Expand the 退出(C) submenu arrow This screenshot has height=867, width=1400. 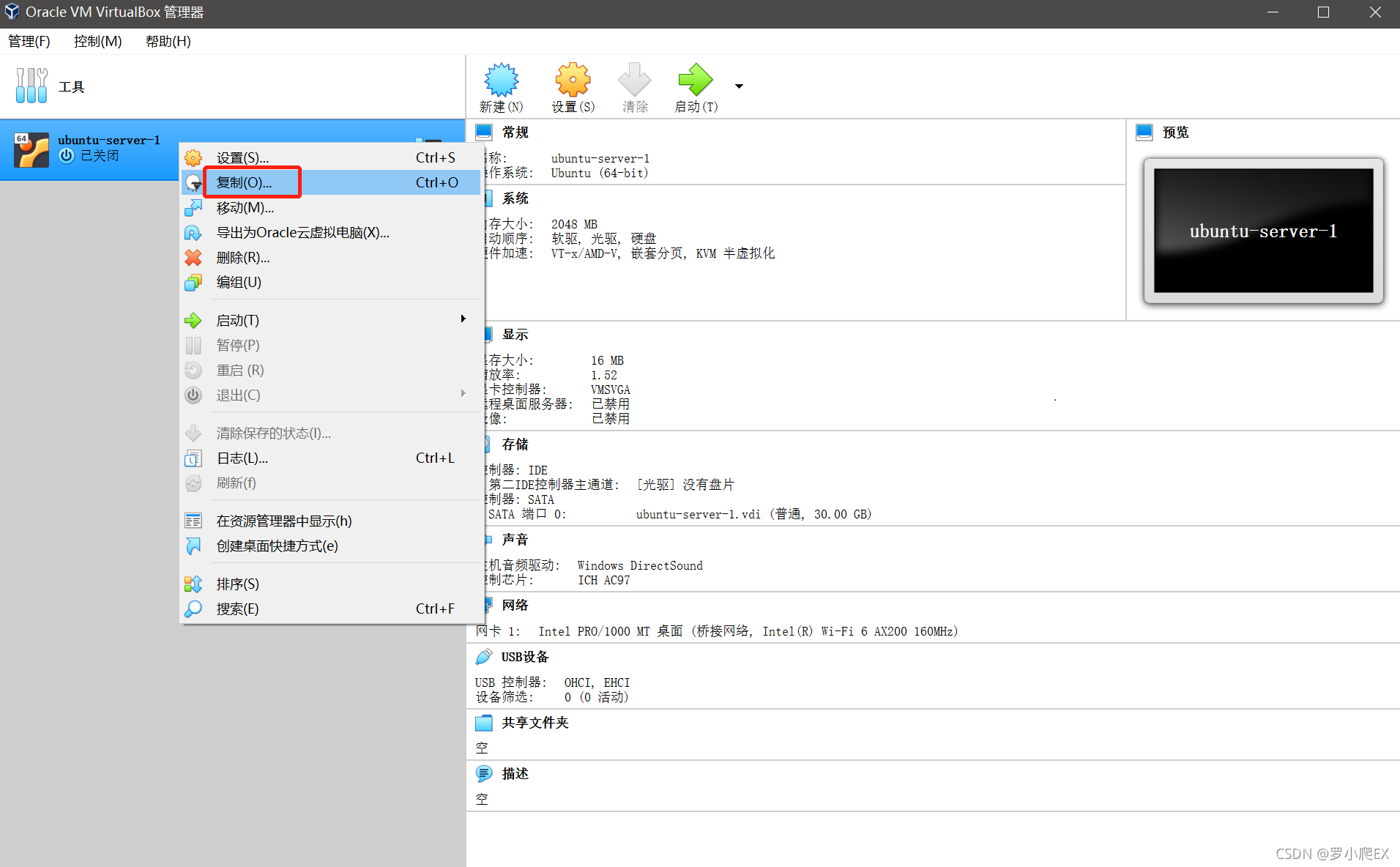tap(463, 394)
